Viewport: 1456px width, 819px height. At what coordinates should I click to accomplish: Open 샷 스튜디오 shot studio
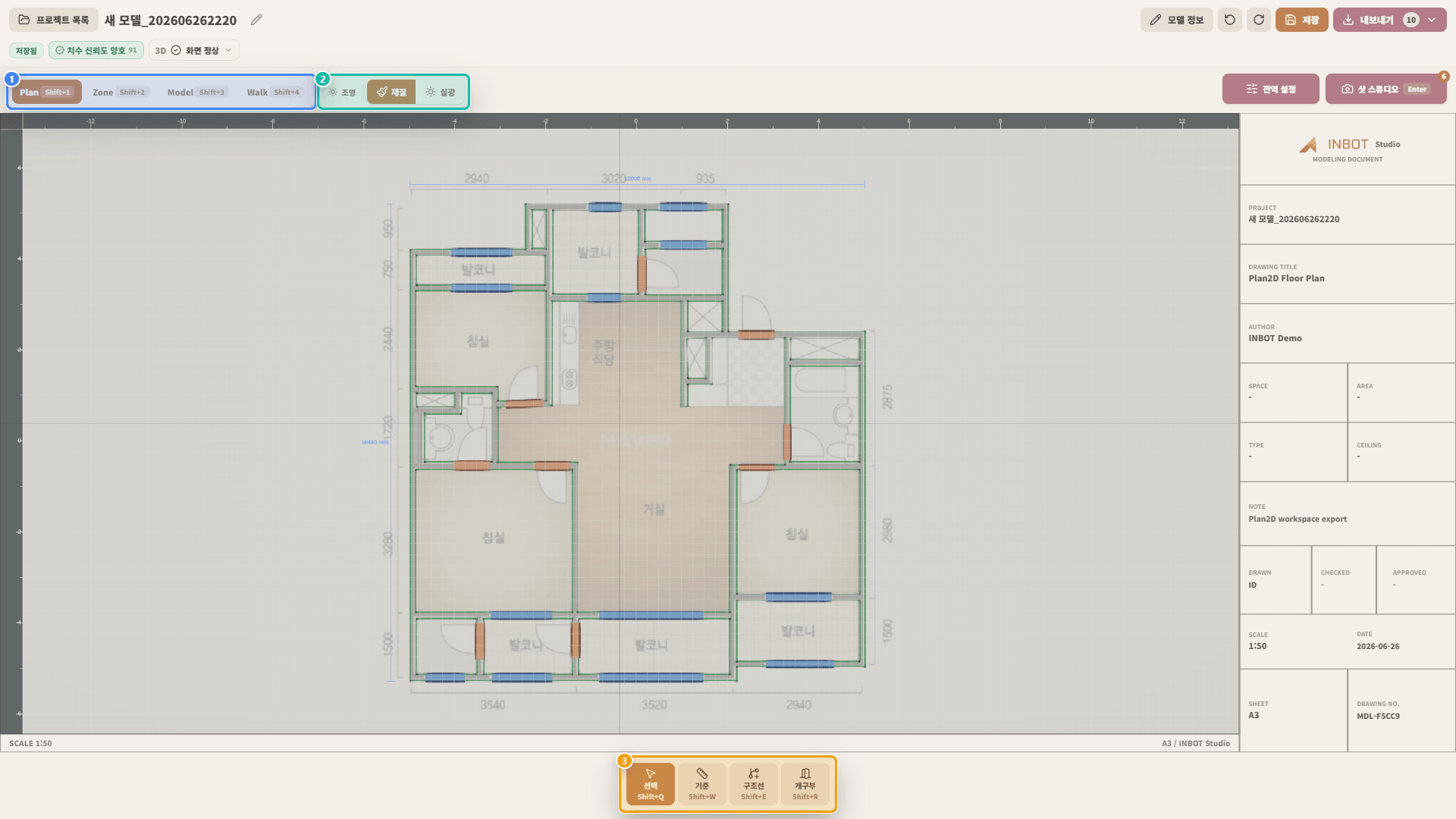click(1385, 89)
